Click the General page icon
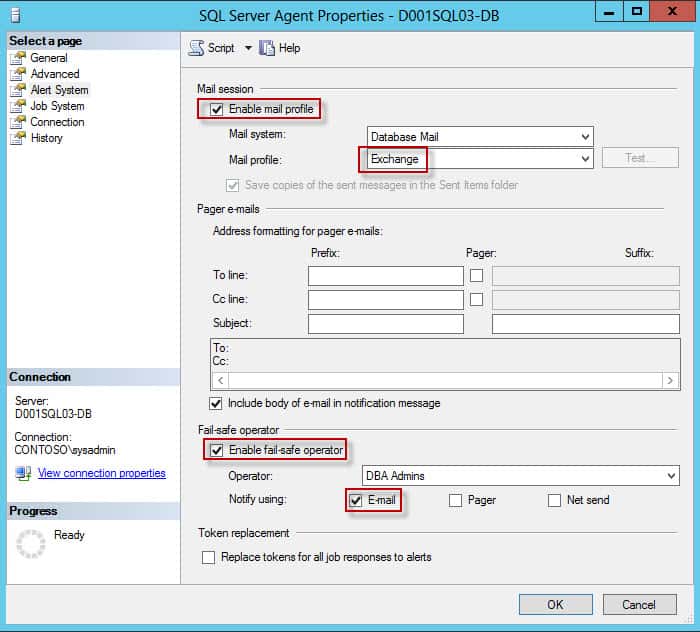700x632 pixels. tap(18, 58)
